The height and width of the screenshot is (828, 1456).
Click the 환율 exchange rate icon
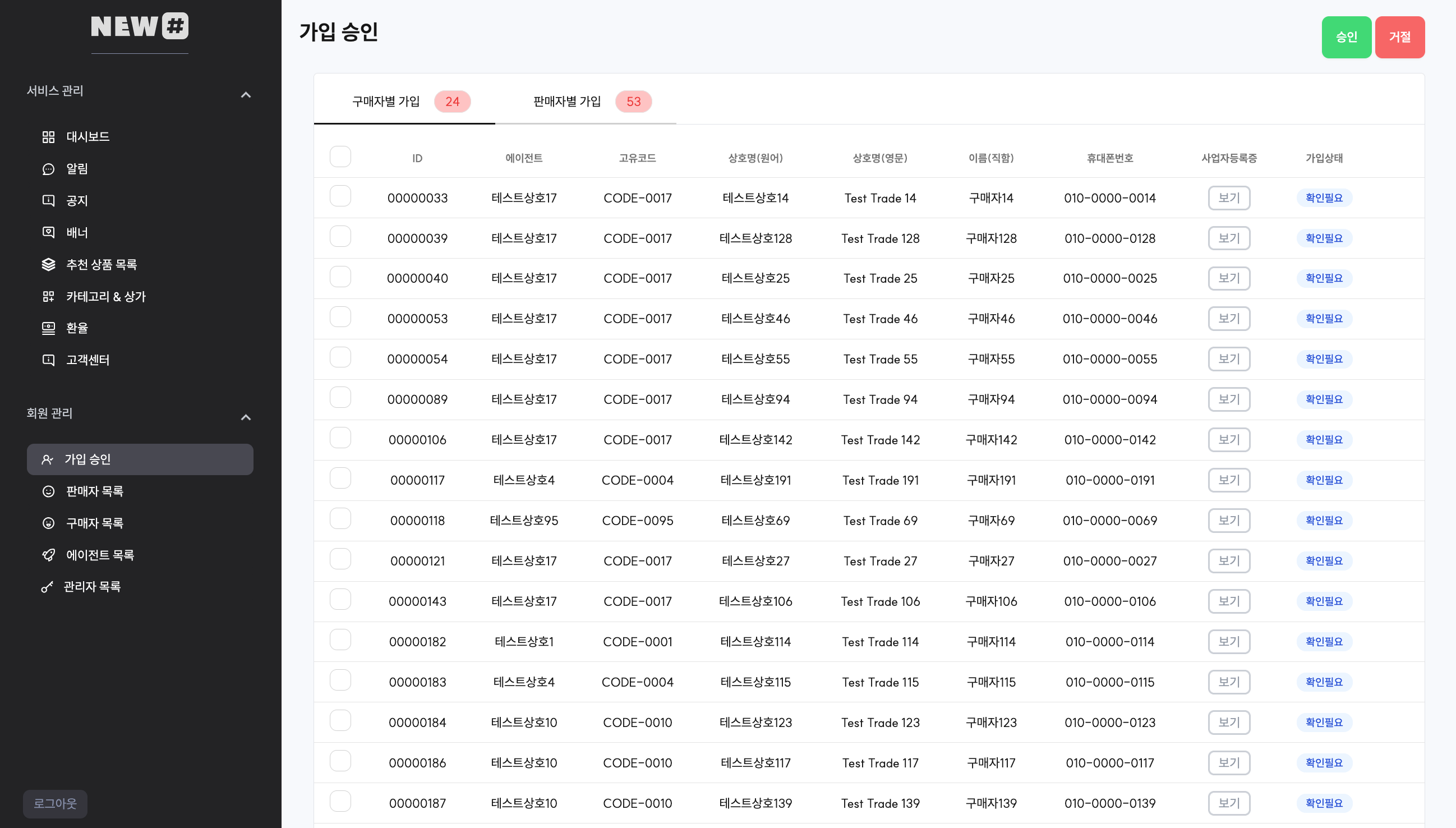coord(48,328)
